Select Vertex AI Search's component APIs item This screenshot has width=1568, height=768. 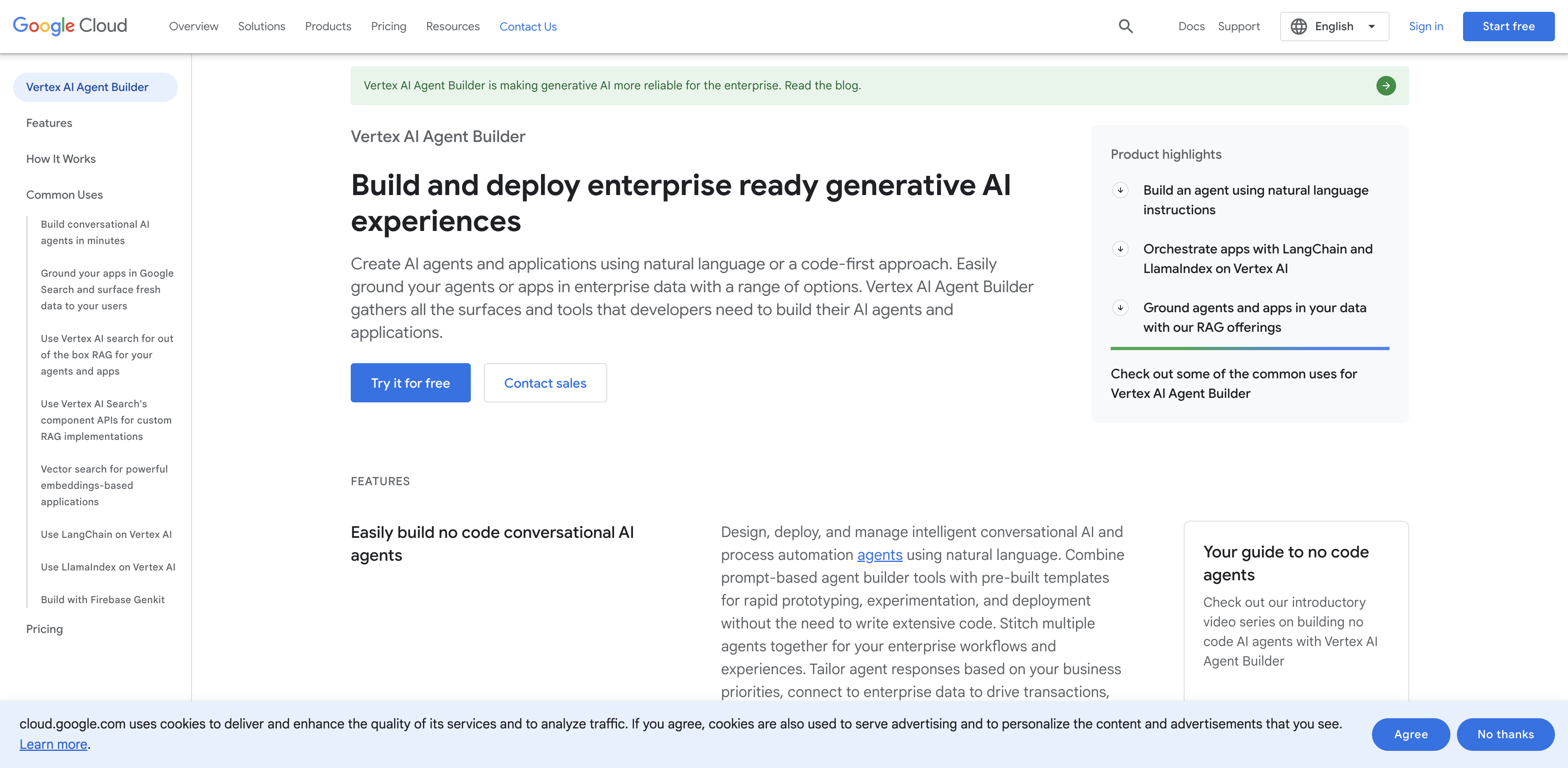pos(106,420)
